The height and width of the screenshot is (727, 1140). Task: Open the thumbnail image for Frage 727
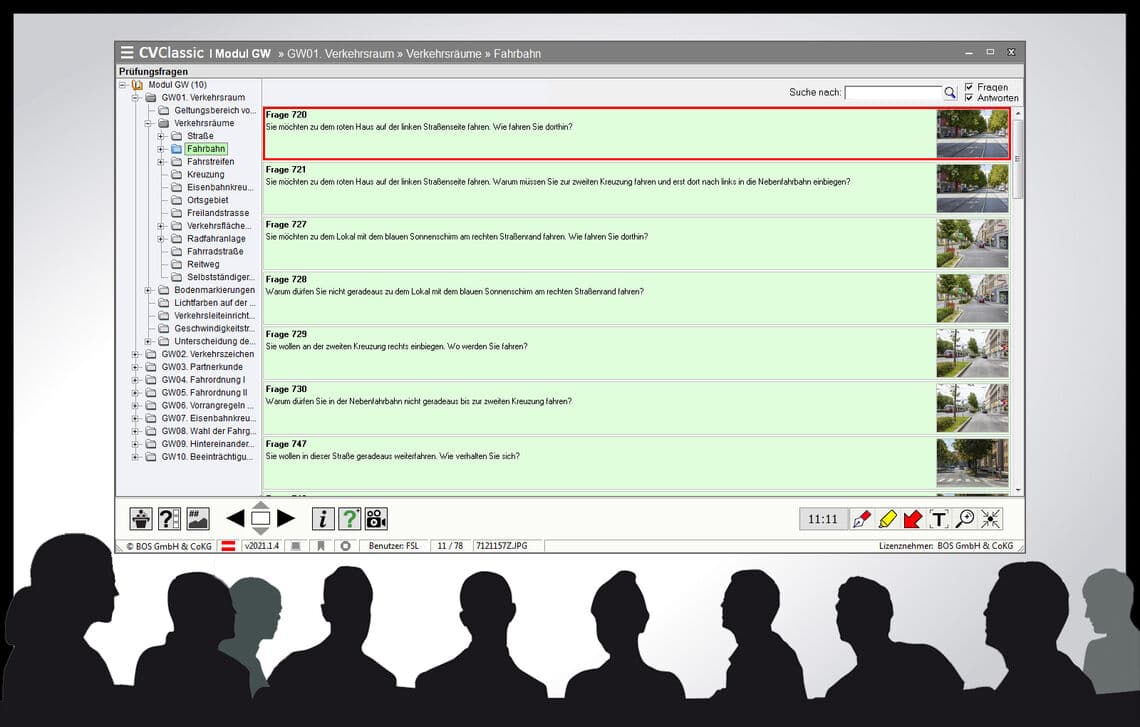(973, 244)
